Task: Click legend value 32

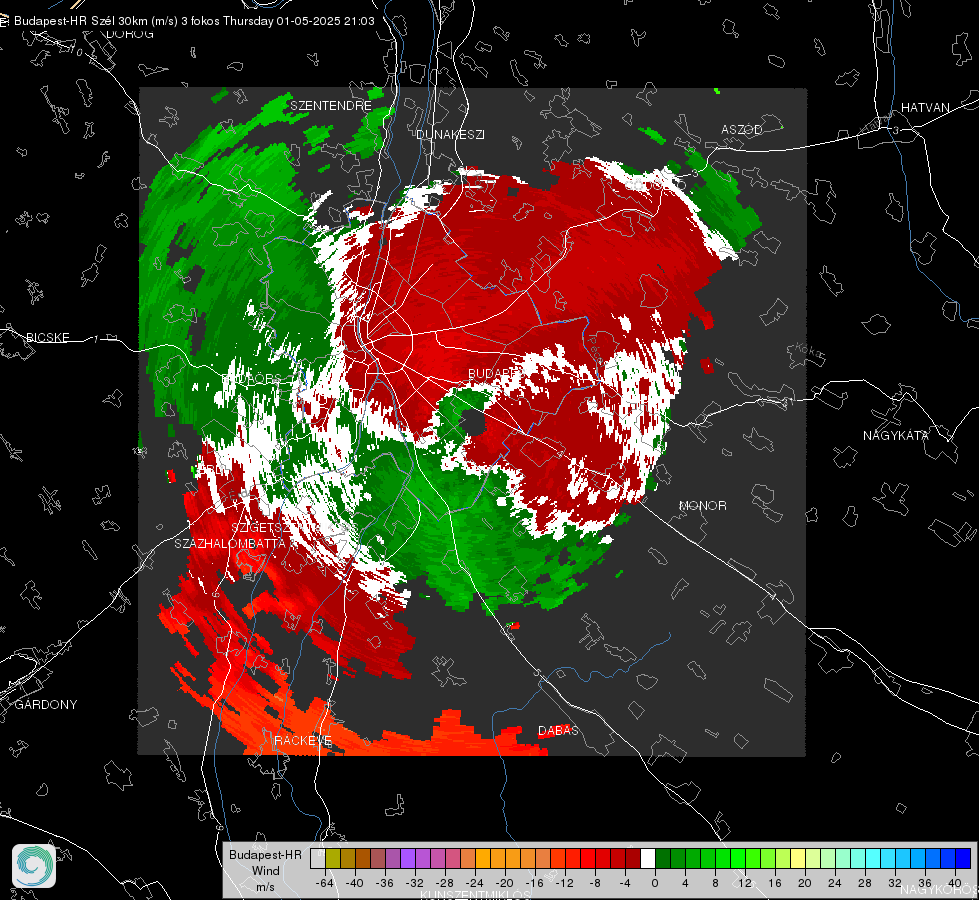Action: tap(895, 883)
